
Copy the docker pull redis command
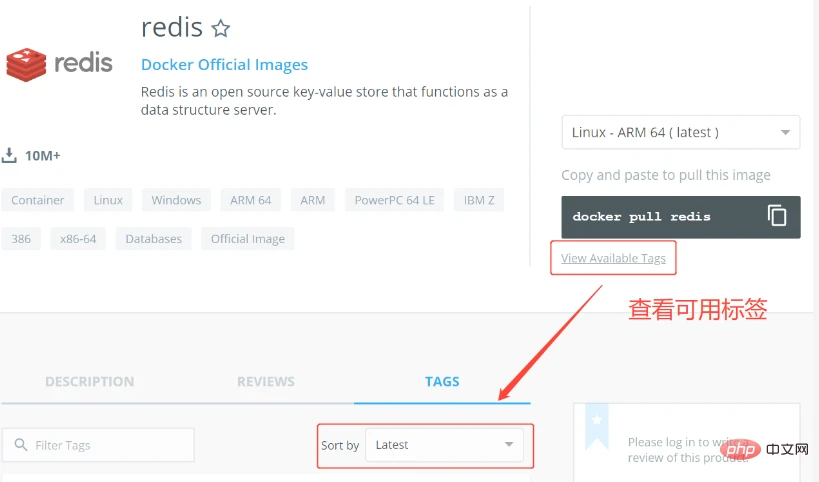point(777,215)
